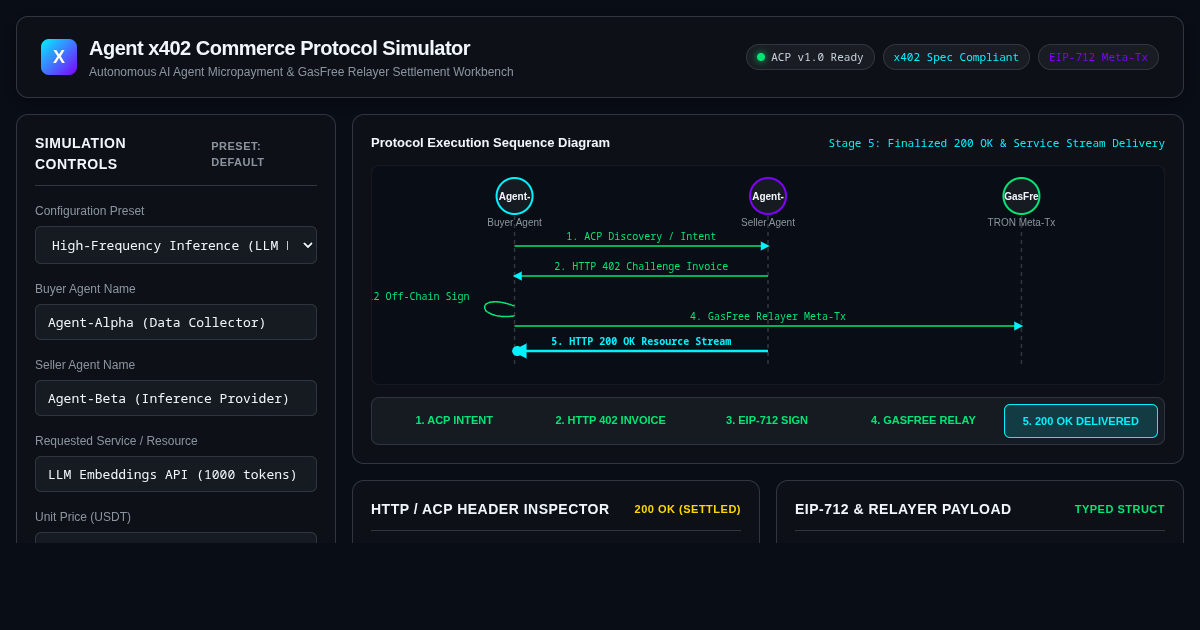Click the Agent x402 Commerce Protocol Simulator title
This screenshot has height=630, width=1200.
(x=279, y=48)
